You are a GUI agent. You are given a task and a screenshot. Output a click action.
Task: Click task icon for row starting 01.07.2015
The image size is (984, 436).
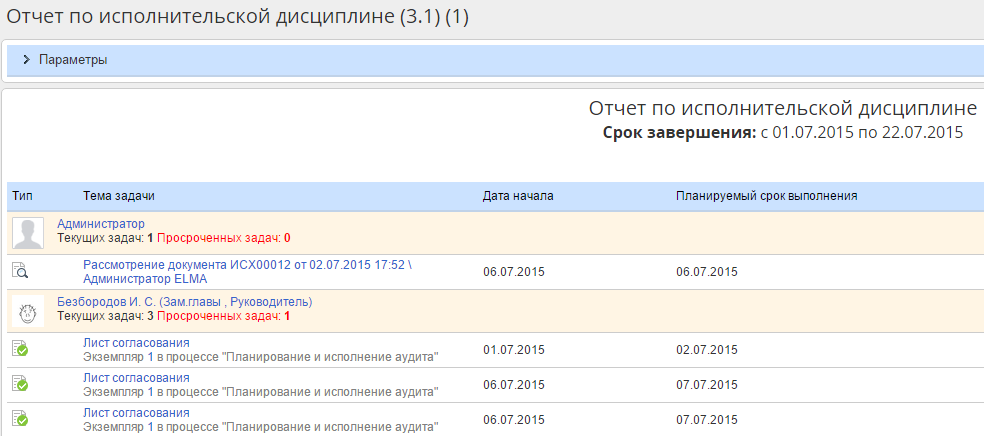[20, 349]
